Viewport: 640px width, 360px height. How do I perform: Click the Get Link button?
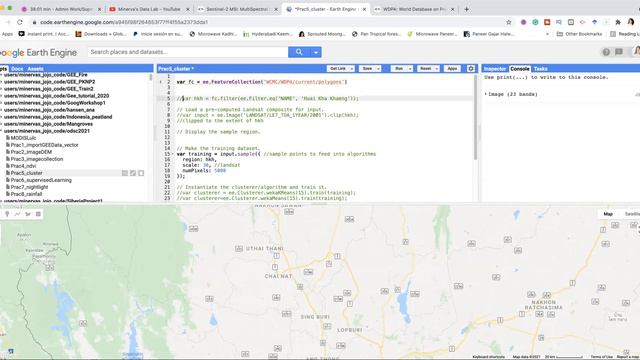338,69
